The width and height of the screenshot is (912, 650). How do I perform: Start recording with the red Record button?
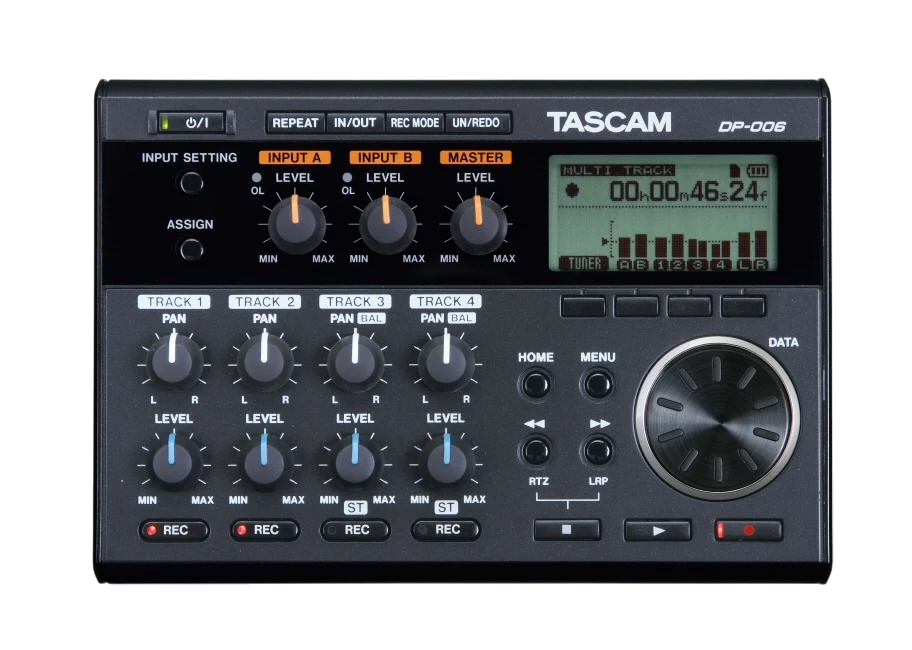click(x=749, y=530)
